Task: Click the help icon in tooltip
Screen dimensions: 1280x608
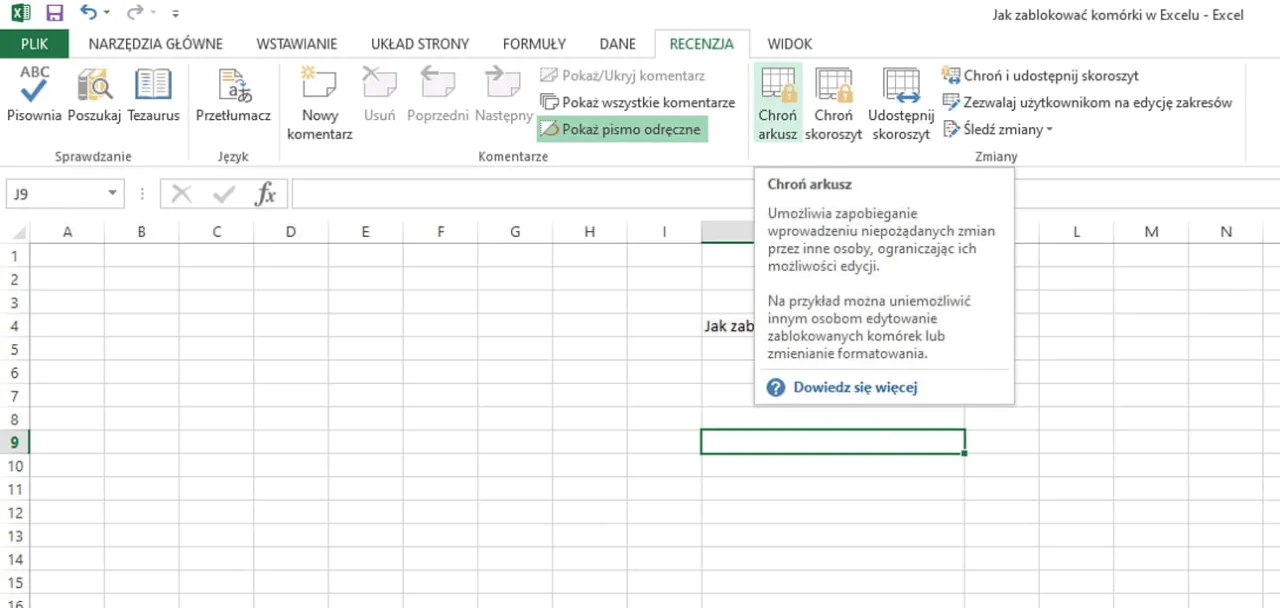Action: point(776,387)
